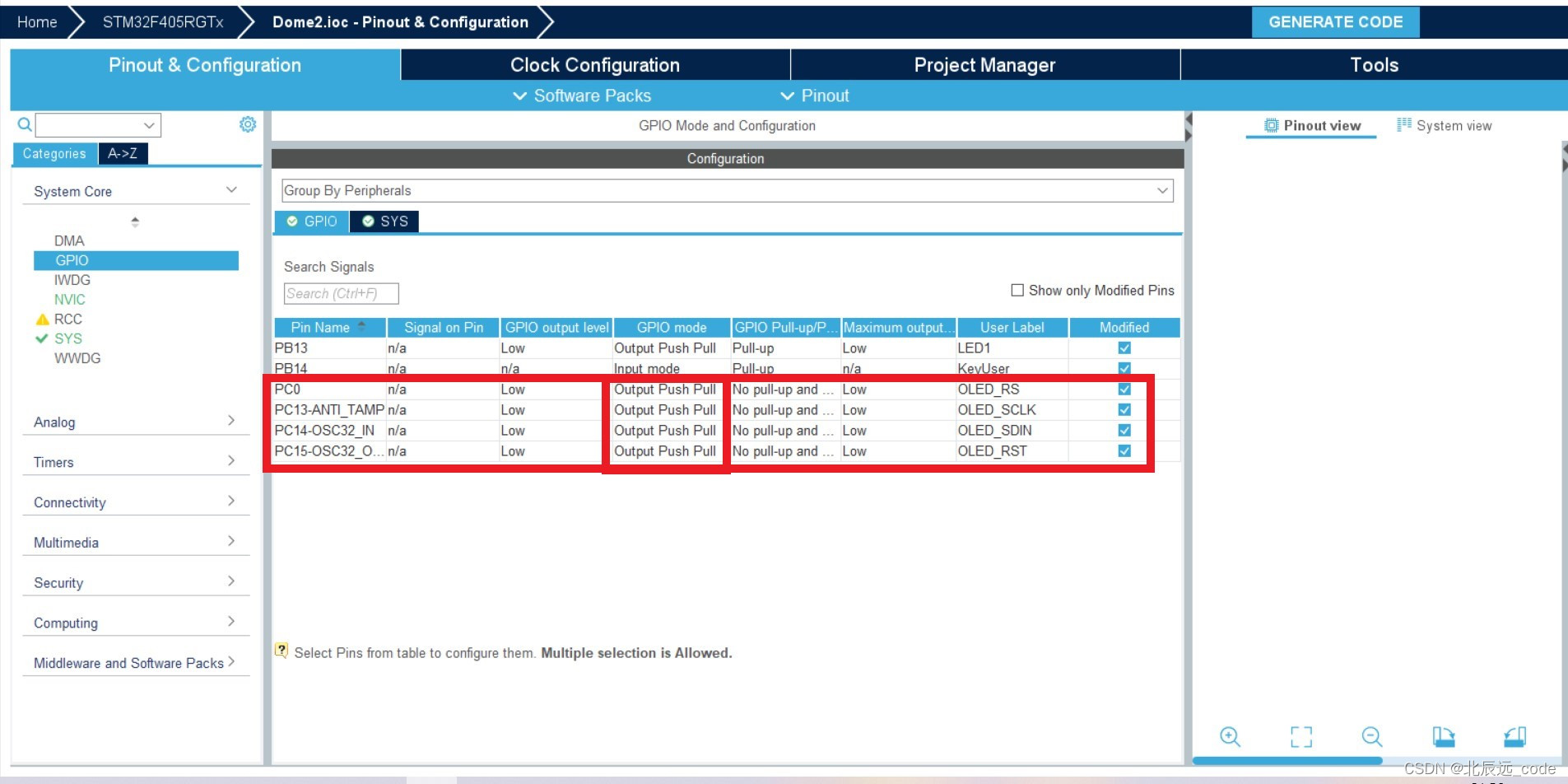
Task: Select DMA in System Core list
Action: [x=69, y=240]
